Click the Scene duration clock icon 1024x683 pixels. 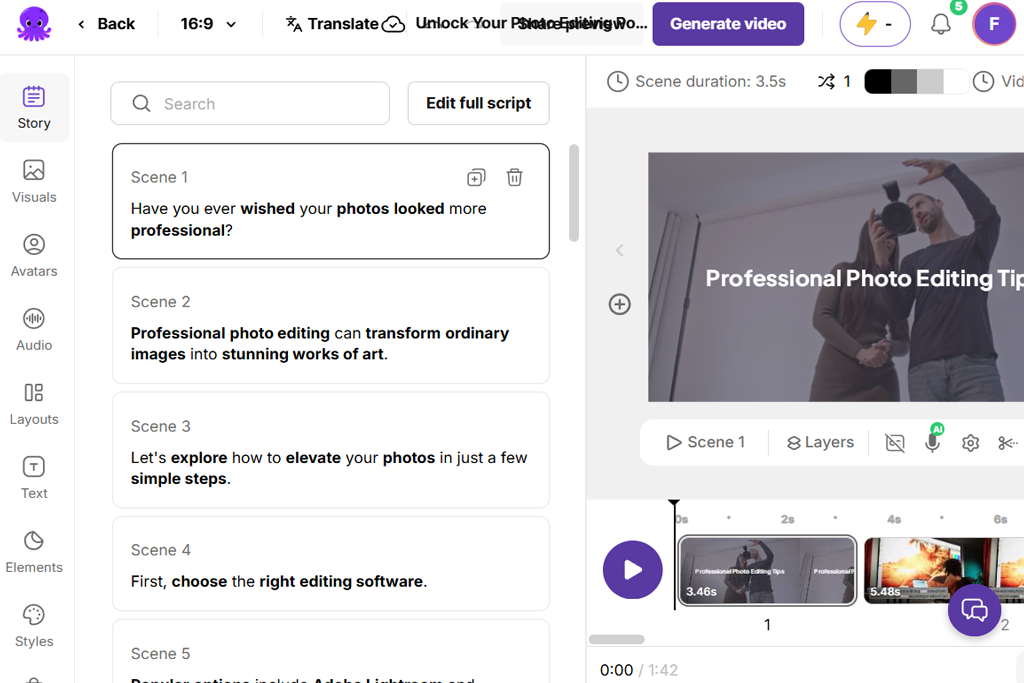[x=618, y=82]
